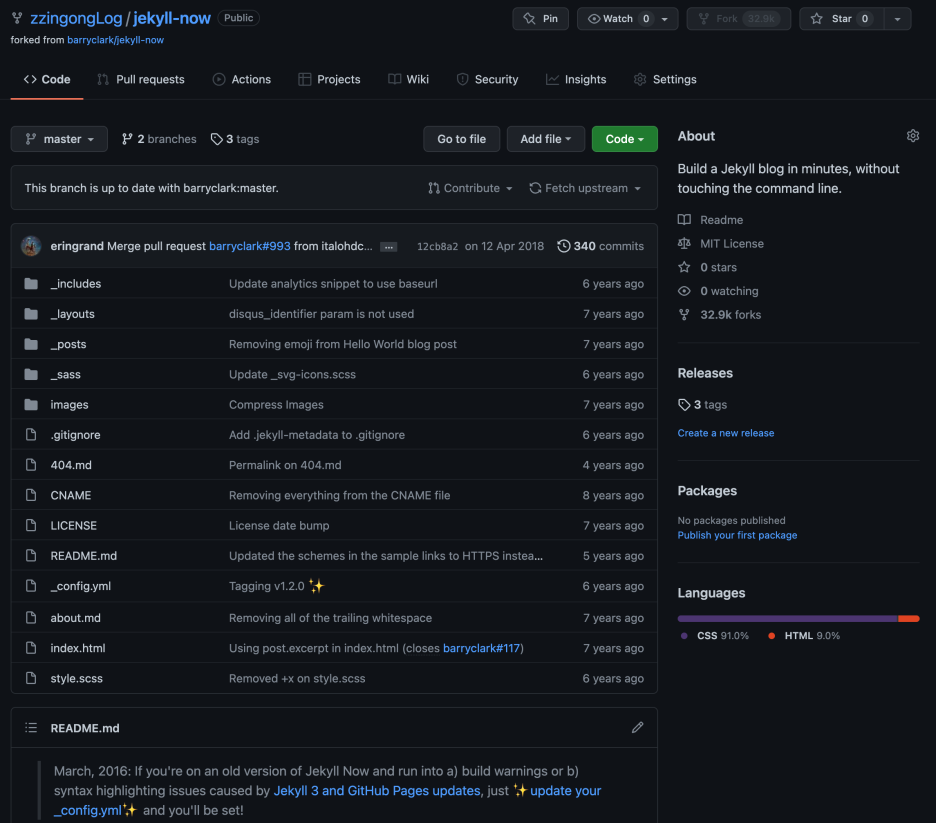Click the .gitignore file icon
This screenshot has height=823, width=936.
click(31, 434)
